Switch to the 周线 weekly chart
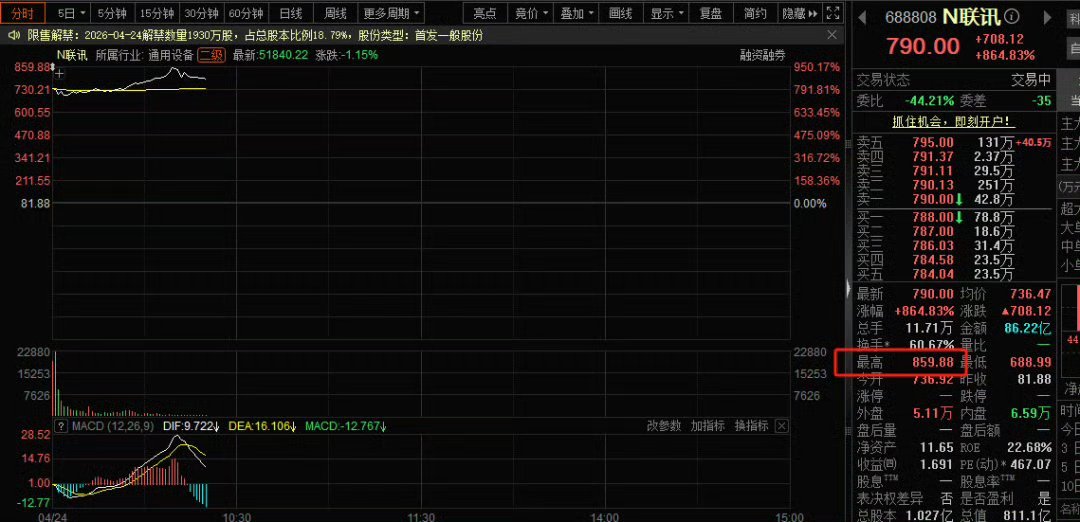Screen dimensions: 1080x522 pos(335,13)
